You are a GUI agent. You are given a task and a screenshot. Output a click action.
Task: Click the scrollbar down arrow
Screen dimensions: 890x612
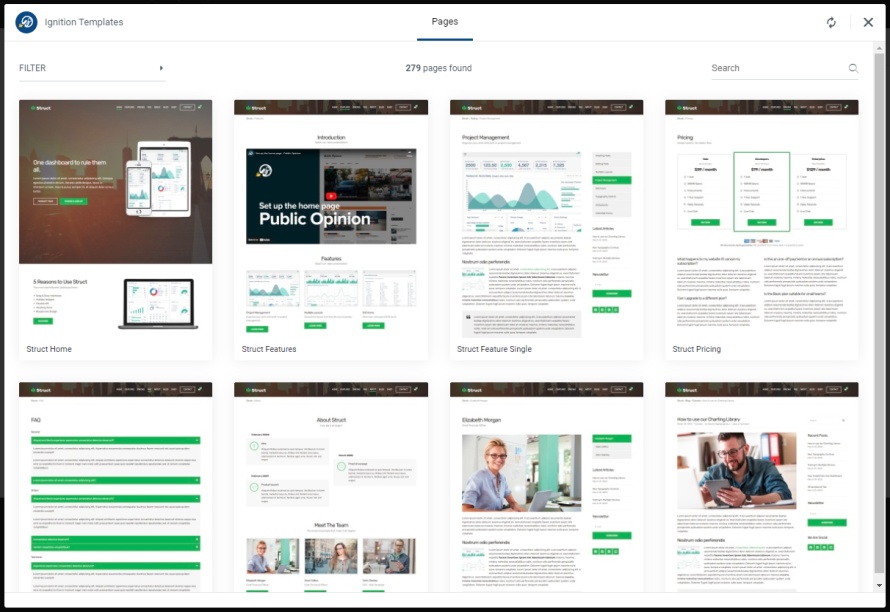coord(879,585)
